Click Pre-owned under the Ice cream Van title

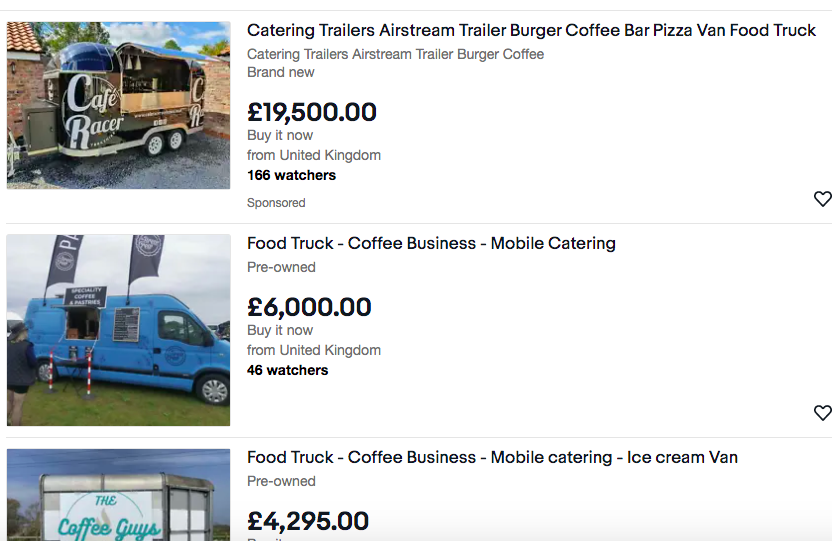tap(281, 481)
